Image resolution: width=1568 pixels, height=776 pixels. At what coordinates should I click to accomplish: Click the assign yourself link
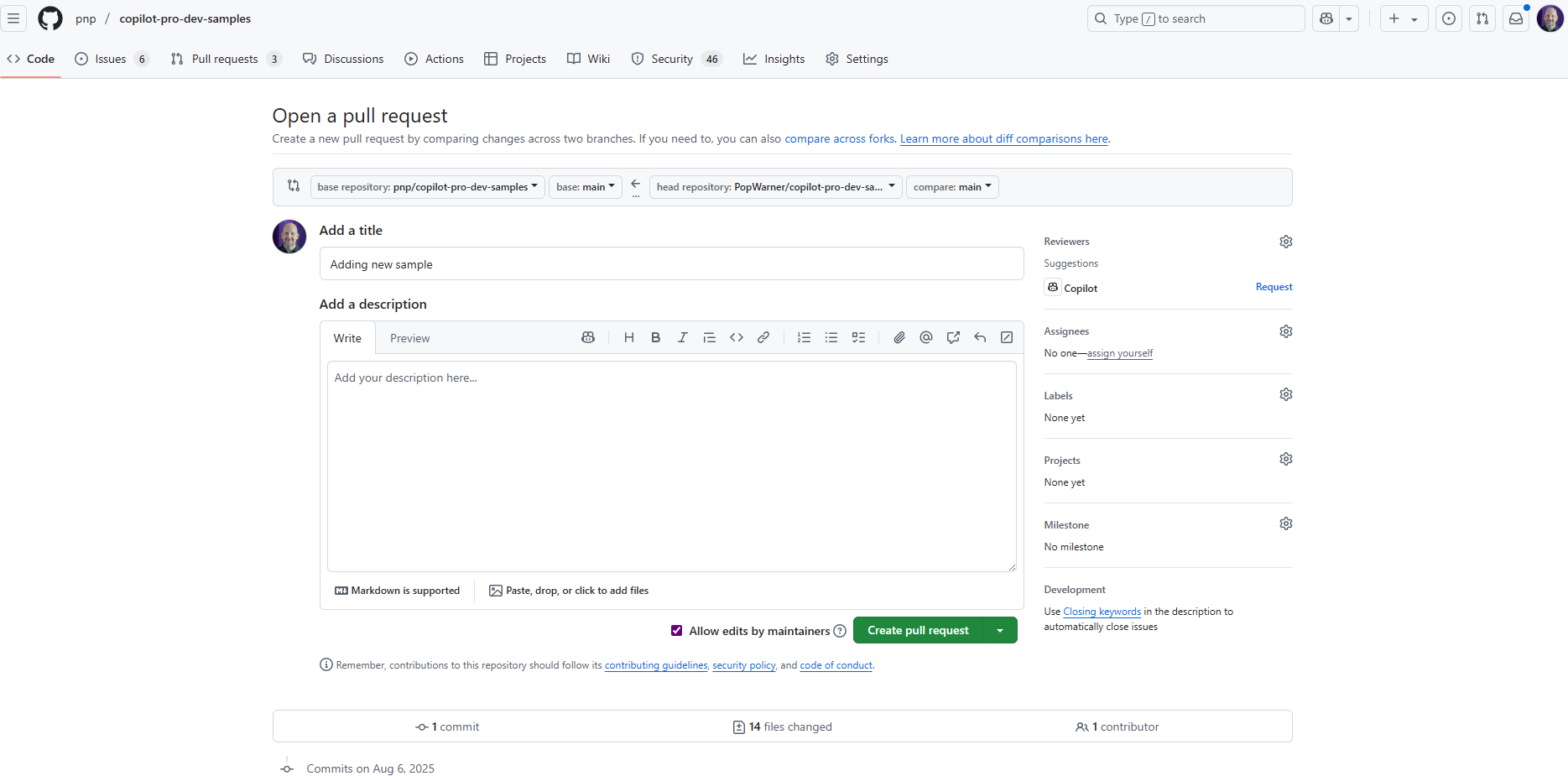tap(1120, 353)
